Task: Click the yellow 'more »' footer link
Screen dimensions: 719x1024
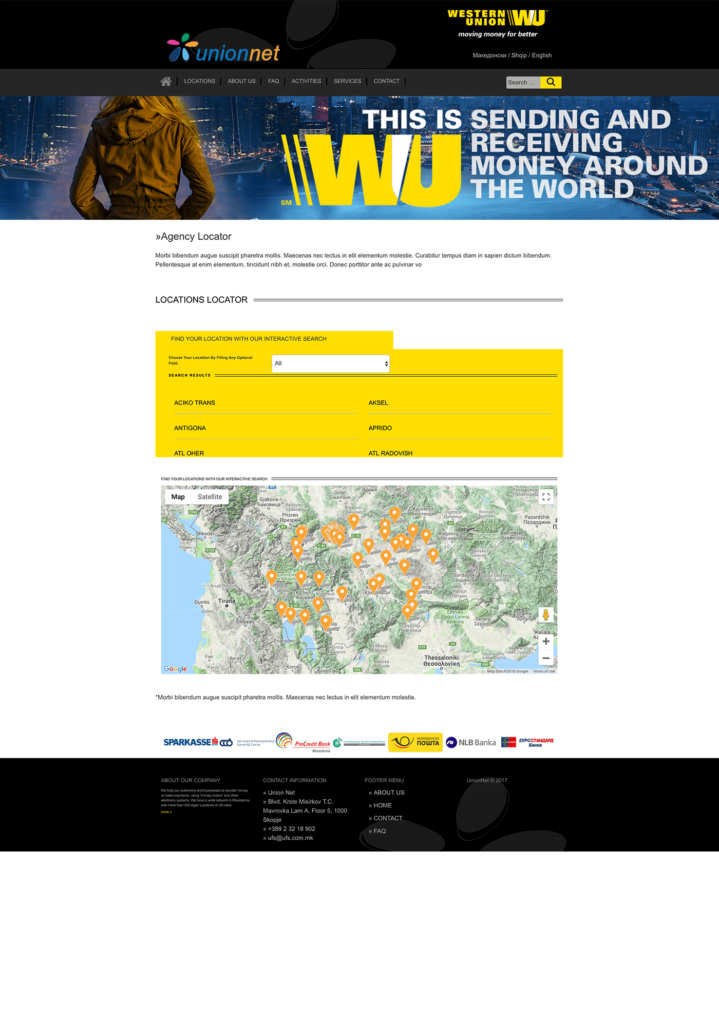Action: (167, 812)
